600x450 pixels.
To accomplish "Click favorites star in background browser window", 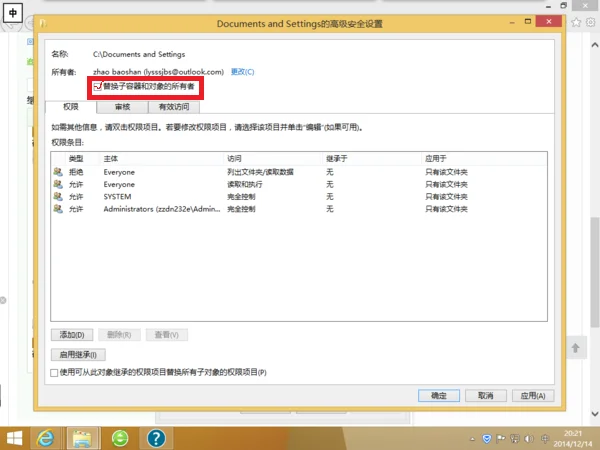I will [576, 22].
